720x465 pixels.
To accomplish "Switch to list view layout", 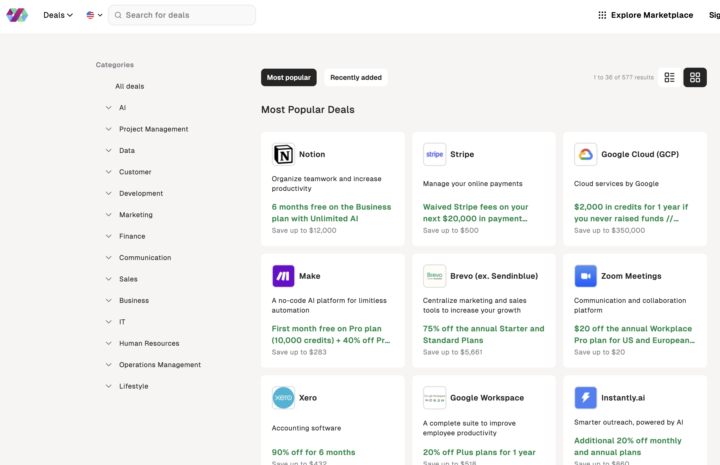I will (x=669, y=78).
